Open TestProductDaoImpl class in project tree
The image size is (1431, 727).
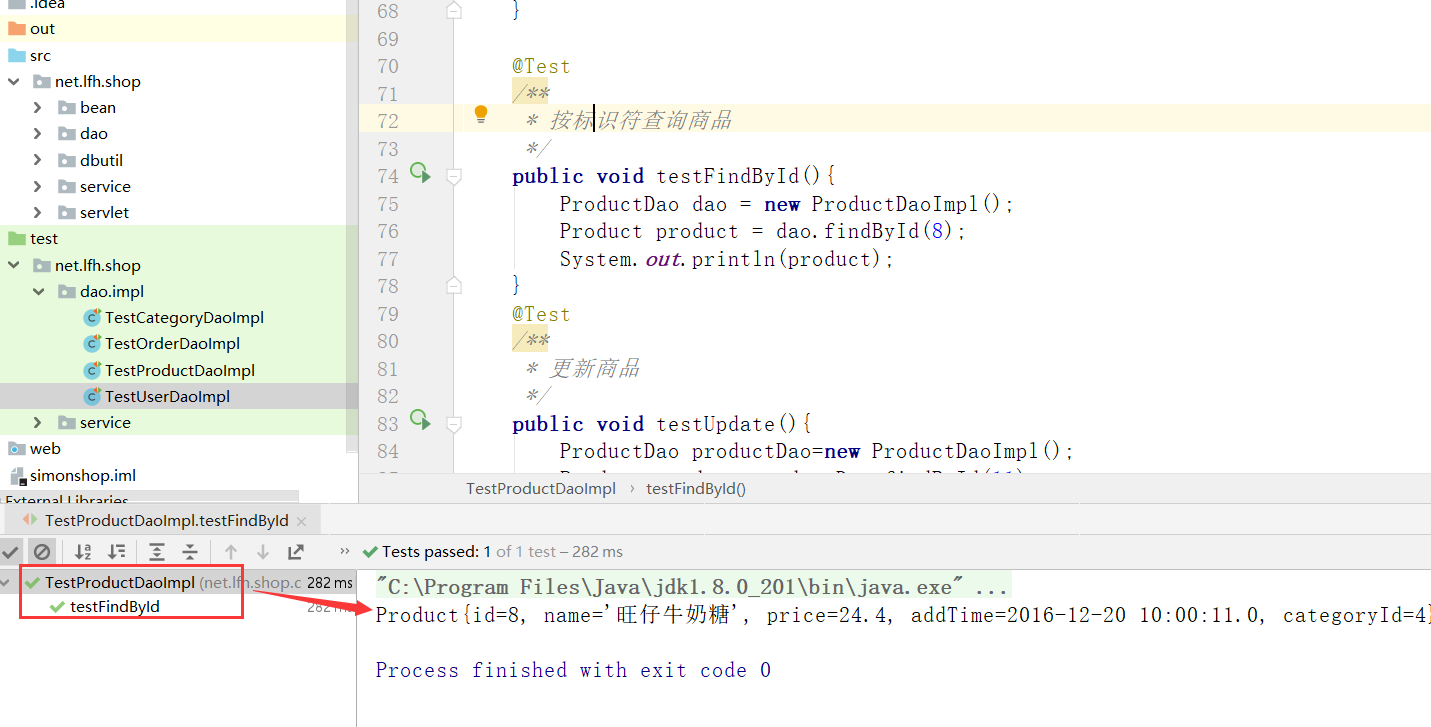coord(180,370)
